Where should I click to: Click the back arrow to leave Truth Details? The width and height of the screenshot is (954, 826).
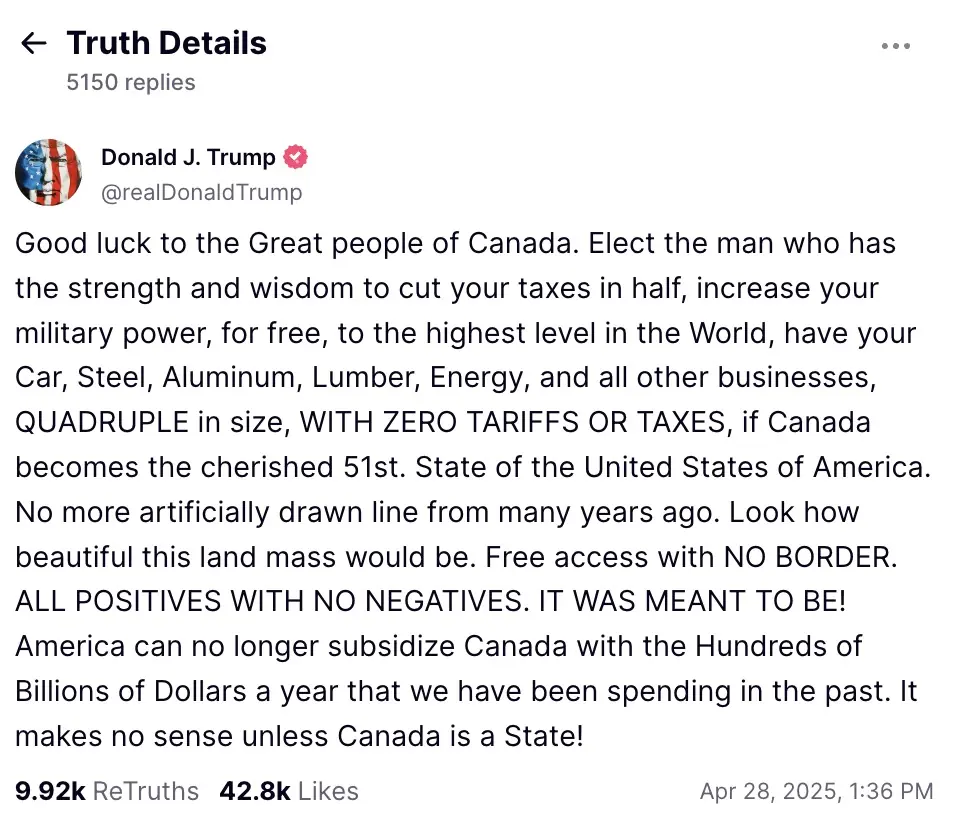[x=33, y=43]
